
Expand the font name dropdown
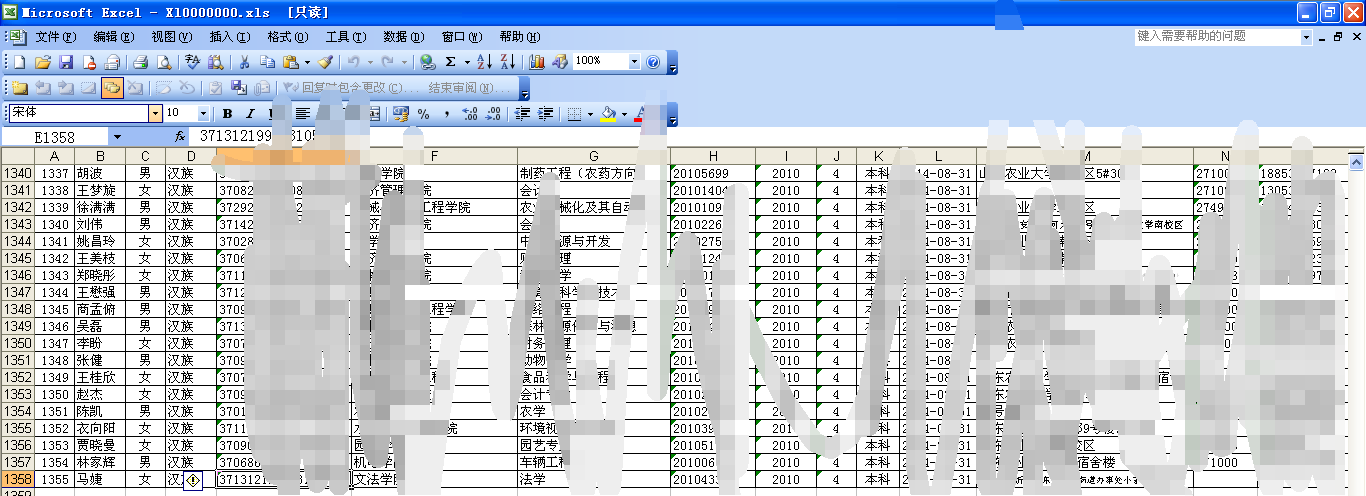pyautogui.click(x=155, y=114)
